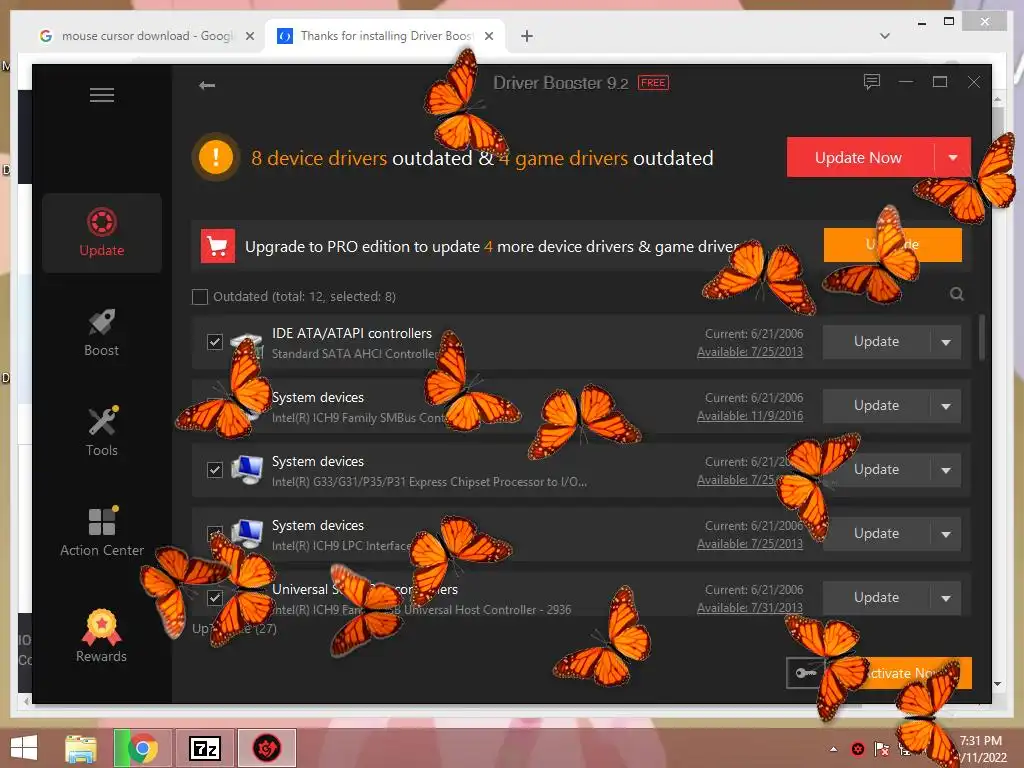Open Available 7/25/2013 link for IDE ATA/ATAPI
Viewport: 1024px width, 768px height.
click(750, 352)
